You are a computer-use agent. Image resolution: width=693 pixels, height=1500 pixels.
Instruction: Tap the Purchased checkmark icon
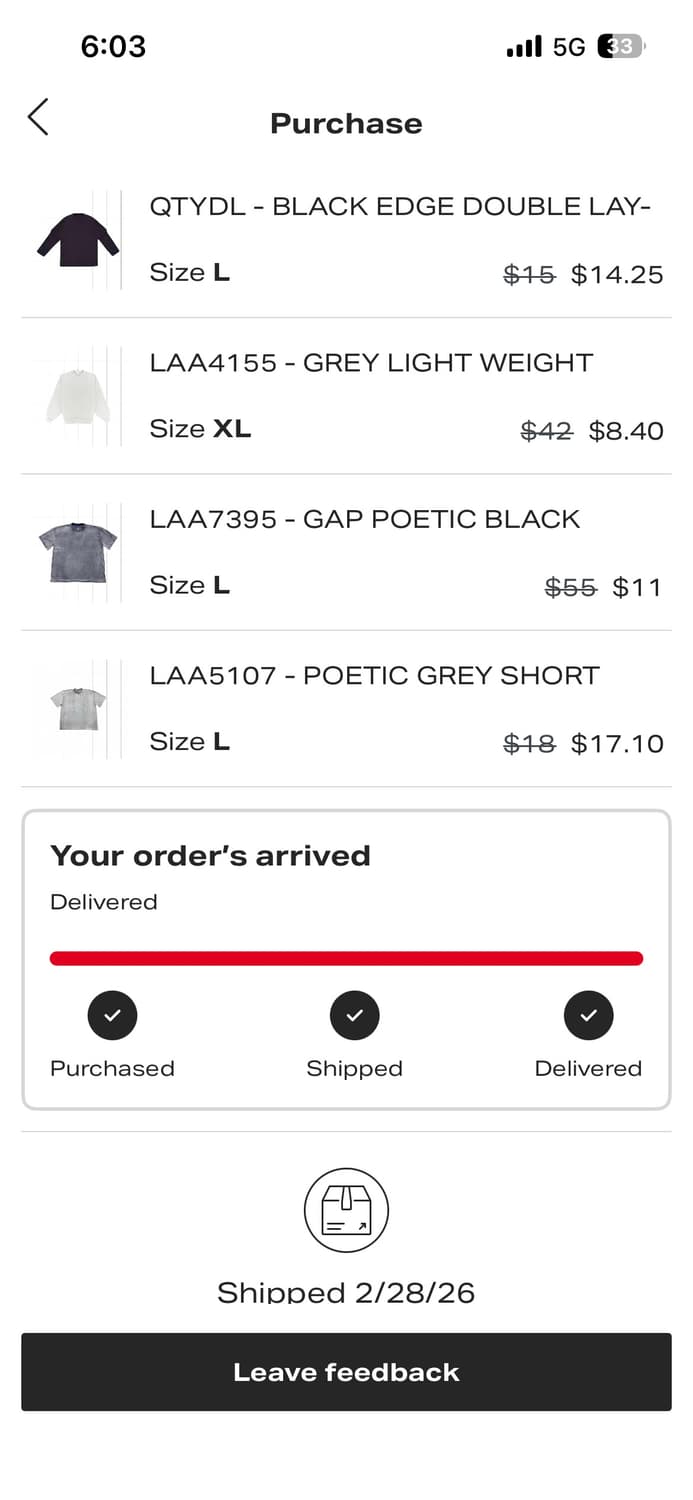tap(112, 1015)
